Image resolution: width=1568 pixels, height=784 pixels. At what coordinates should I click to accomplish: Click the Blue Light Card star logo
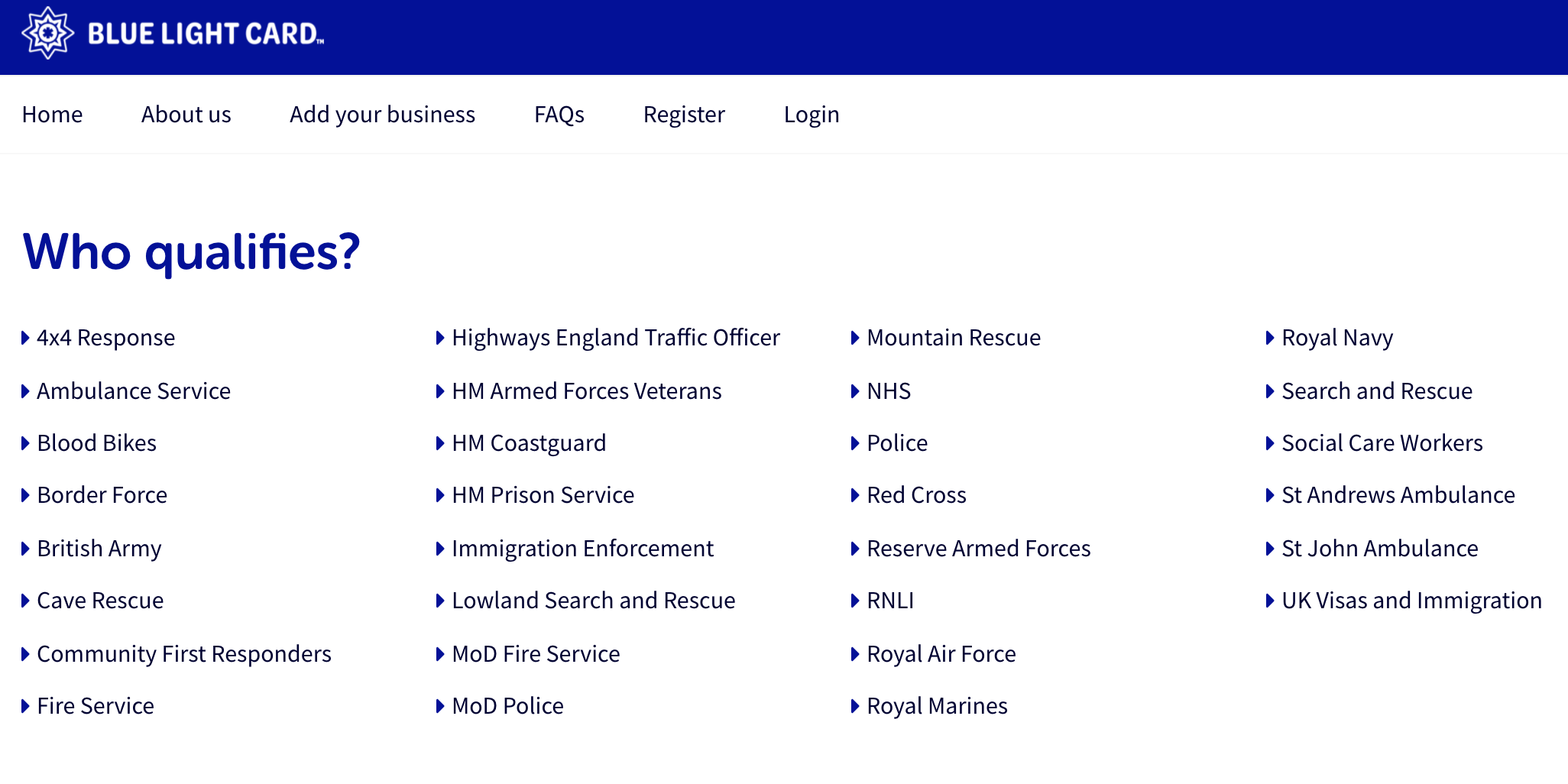[x=47, y=33]
